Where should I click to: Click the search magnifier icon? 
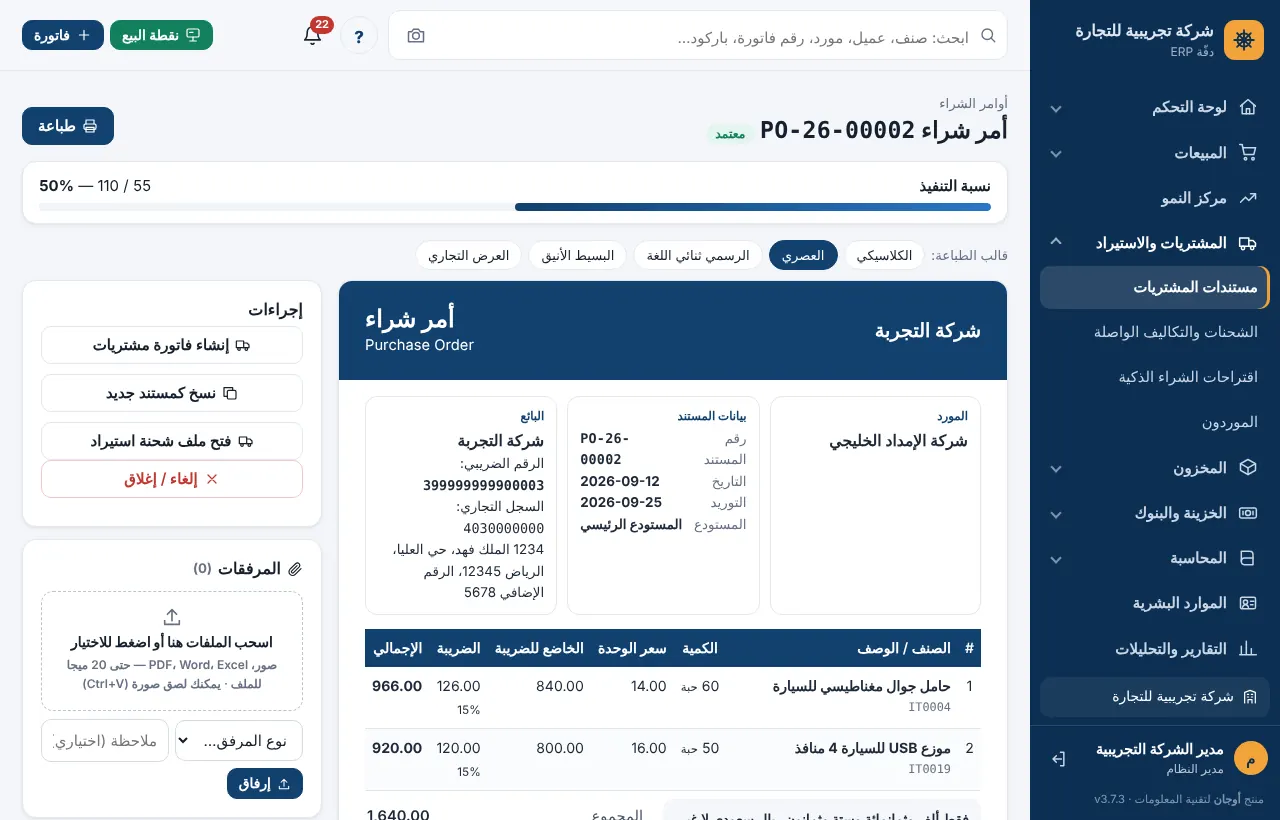click(x=988, y=36)
